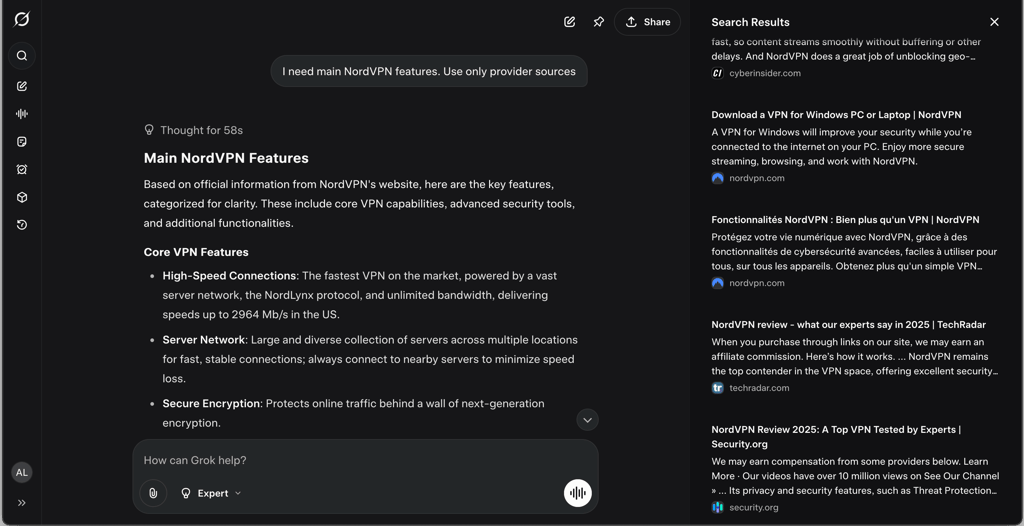
Task: Click nordvpn.com under Windows download result
Action: pos(757,178)
